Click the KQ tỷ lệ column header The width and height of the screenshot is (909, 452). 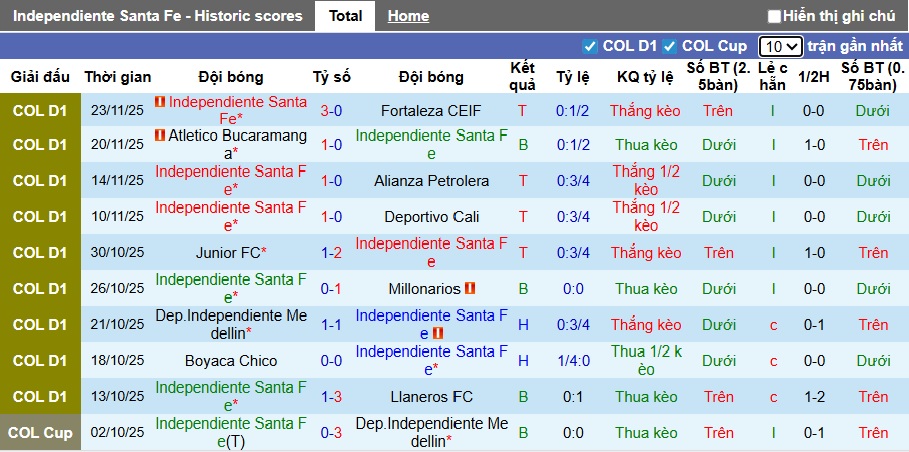pyautogui.click(x=645, y=76)
